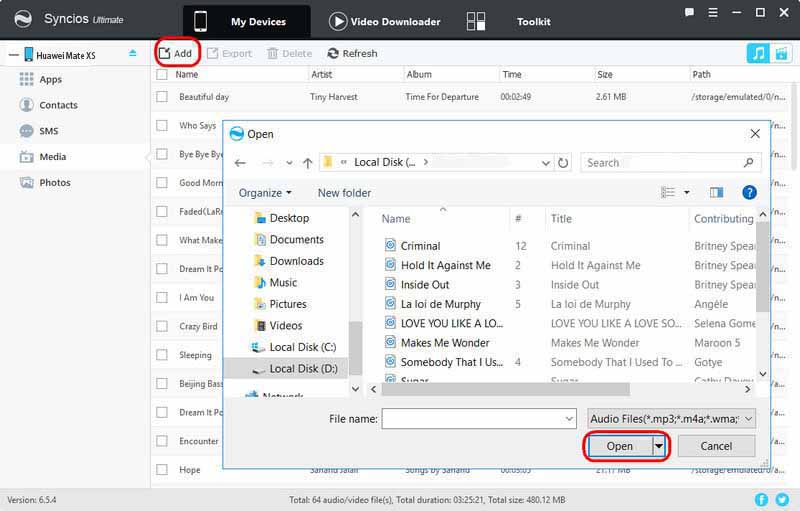Switch to the audio music view icon
This screenshot has width=800, height=511.
(758, 53)
